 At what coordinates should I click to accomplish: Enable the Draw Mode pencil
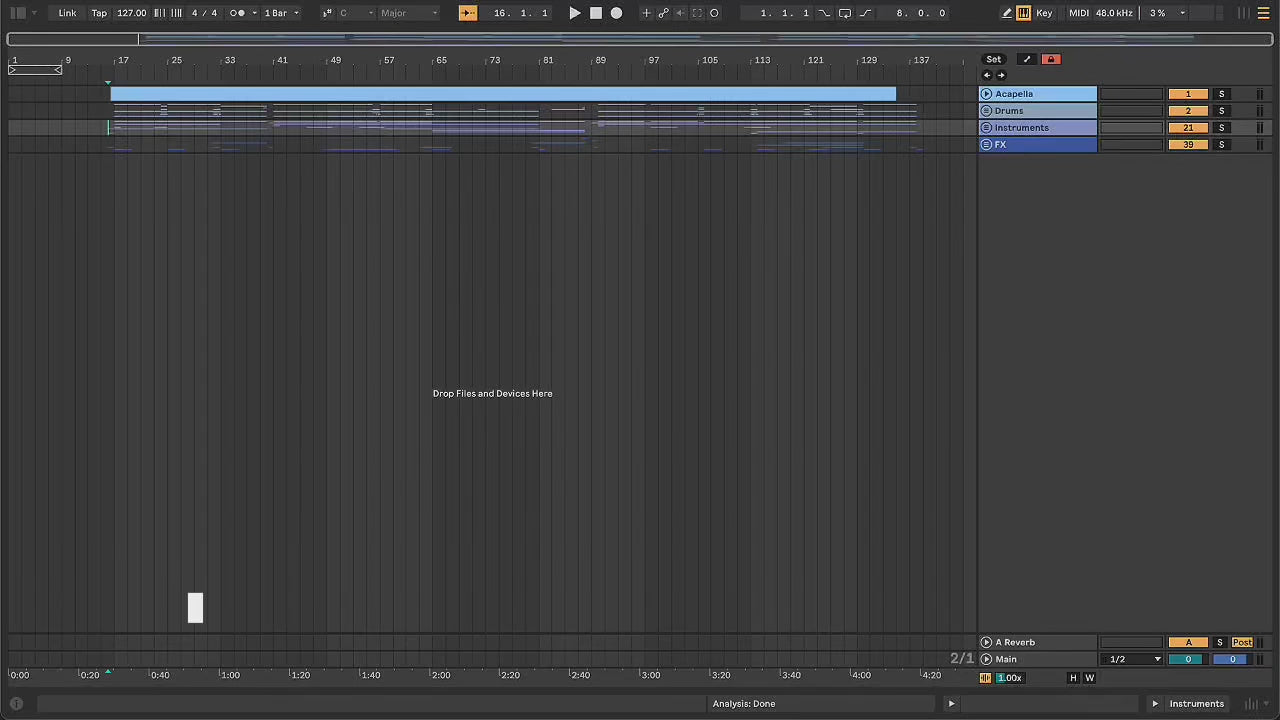coord(1007,13)
